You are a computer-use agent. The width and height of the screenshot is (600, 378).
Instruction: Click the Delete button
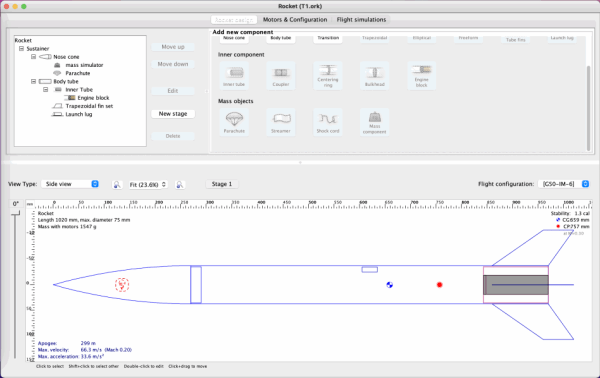click(x=173, y=136)
